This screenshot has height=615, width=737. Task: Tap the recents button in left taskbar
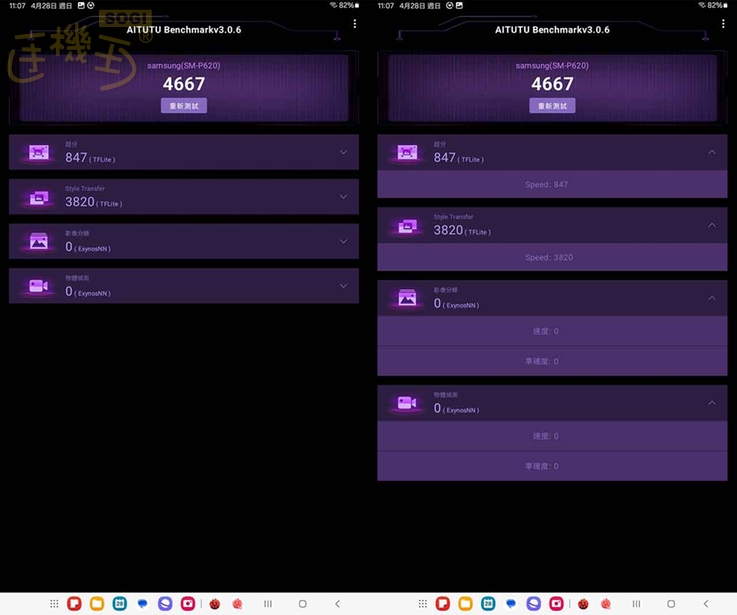268,604
